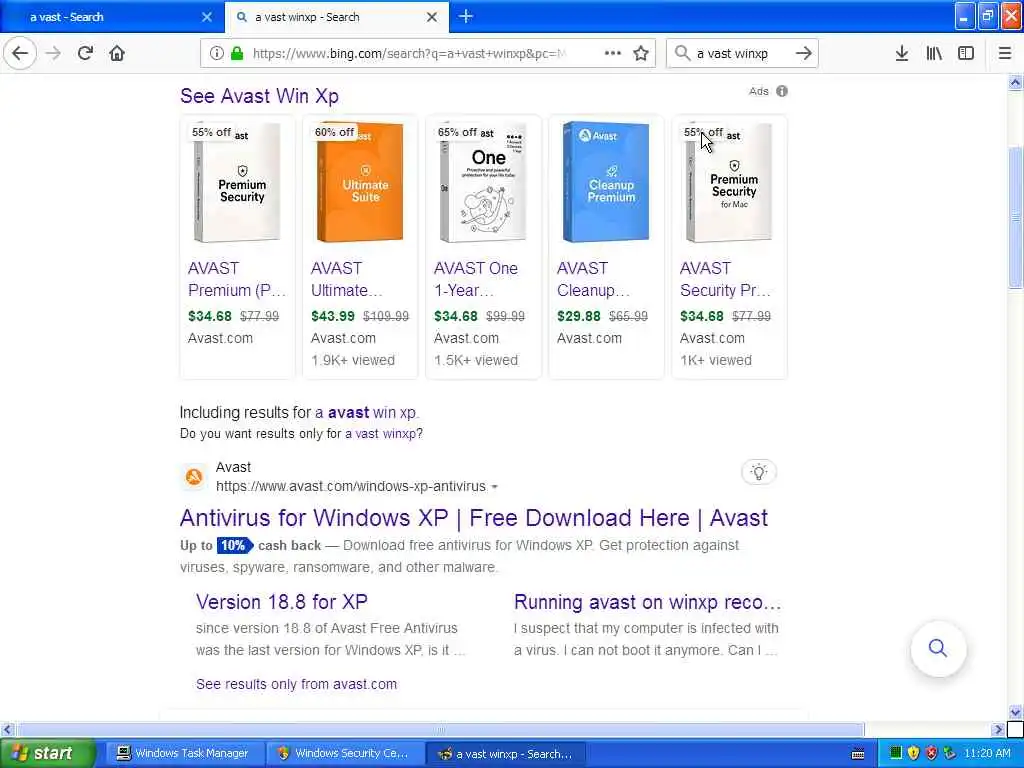The image size is (1024, 768).
Task: Open AVAST One box image
Action: click(x=483, y=183)
